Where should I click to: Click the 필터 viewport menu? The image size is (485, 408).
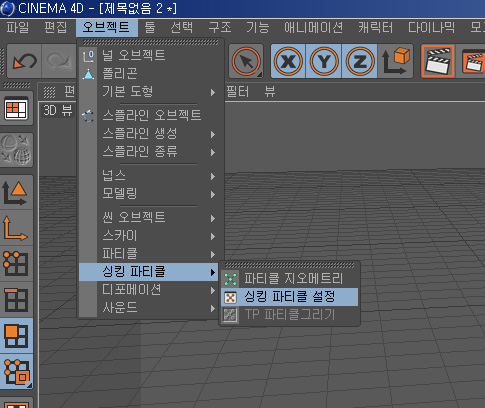tap(238, 91)
